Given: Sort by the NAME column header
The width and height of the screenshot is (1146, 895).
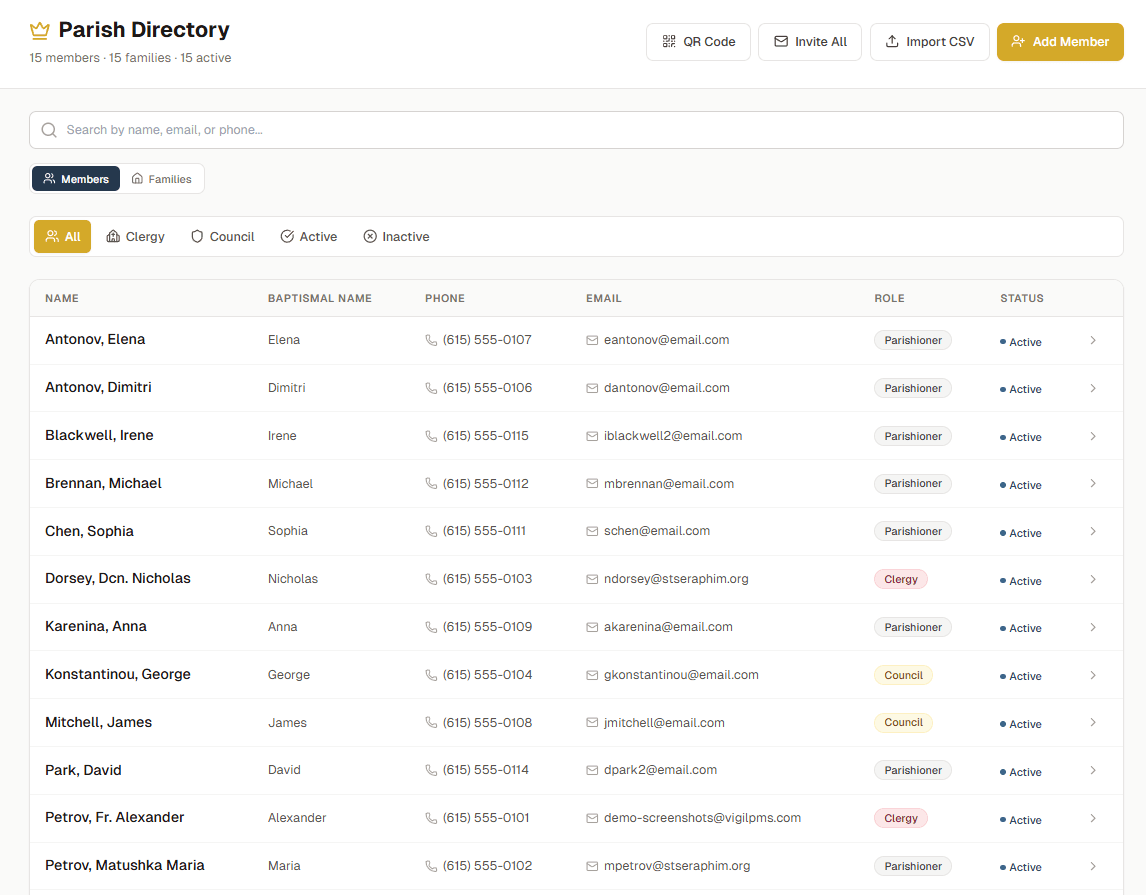Looking at the screenshot, I should [62, 298].
